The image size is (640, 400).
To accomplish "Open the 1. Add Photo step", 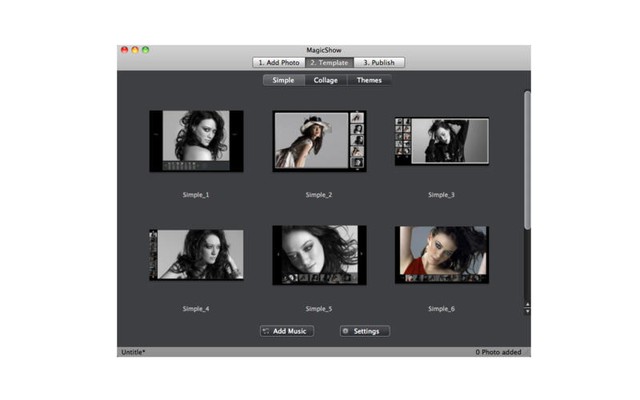I will tap(277, 62).
